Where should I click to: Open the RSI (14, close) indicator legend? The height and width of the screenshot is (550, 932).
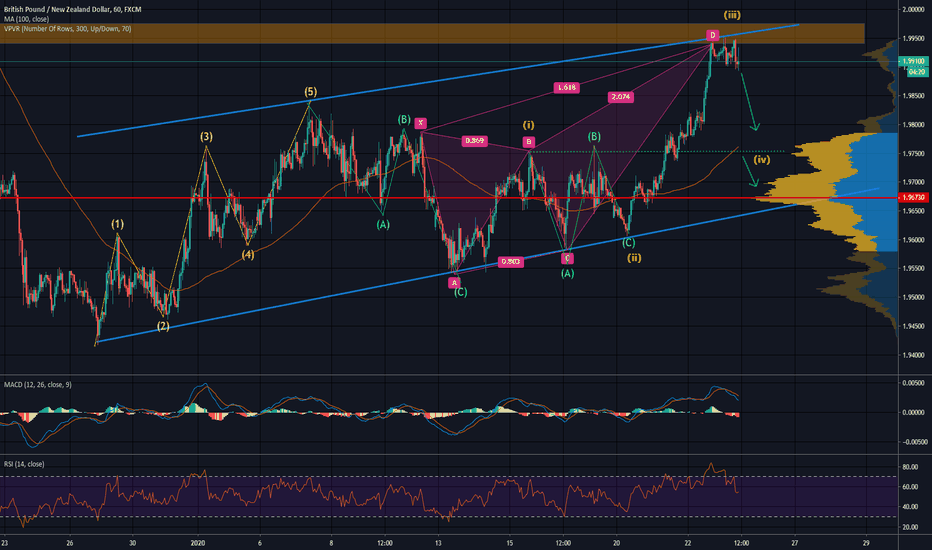point(25,465)
